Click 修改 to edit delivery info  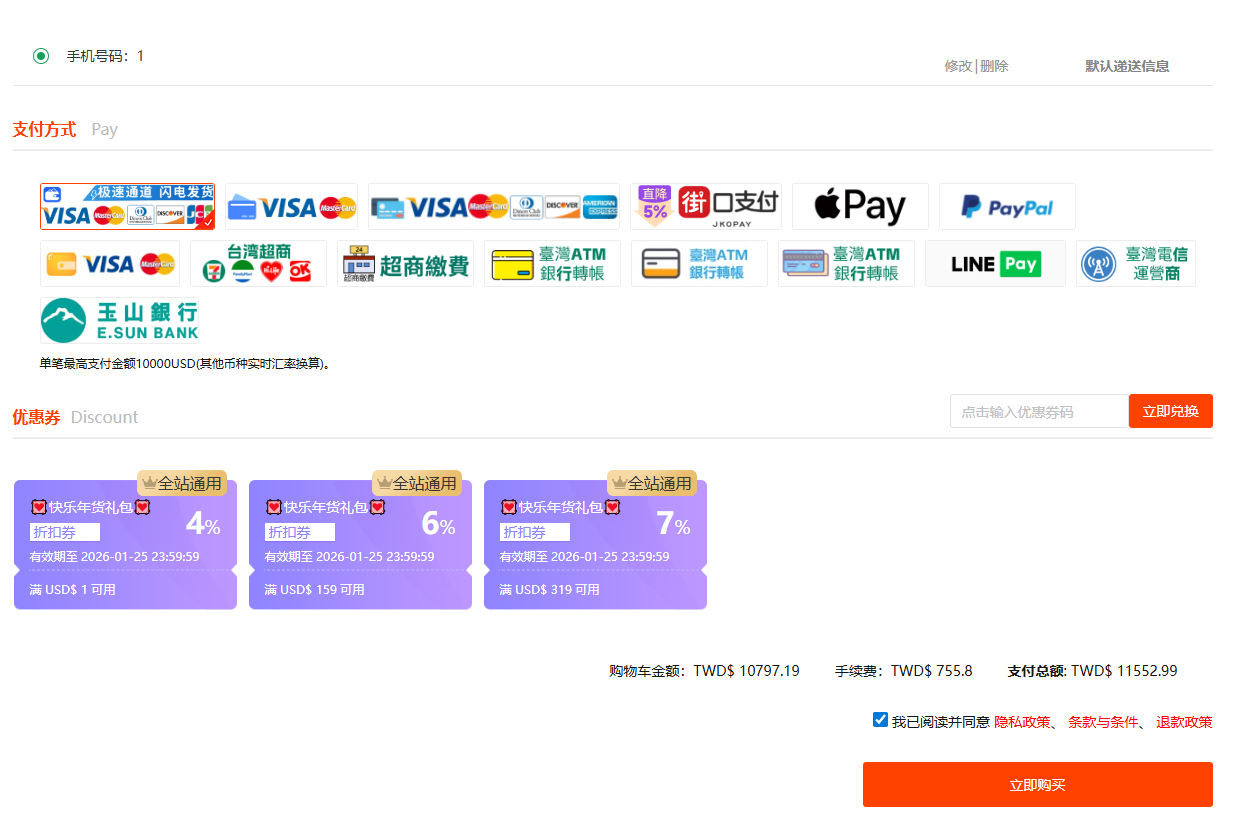click(957, 66)
